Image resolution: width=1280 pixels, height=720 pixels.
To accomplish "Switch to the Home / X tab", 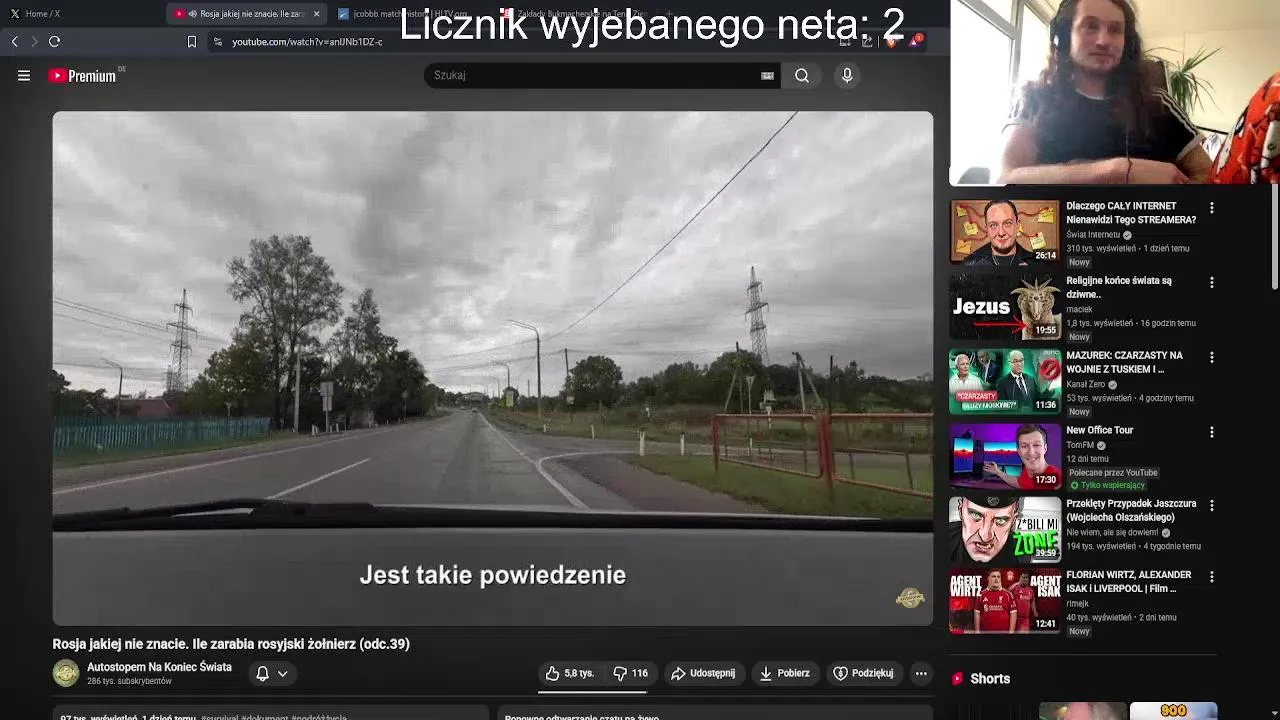I will pos(42,14).
